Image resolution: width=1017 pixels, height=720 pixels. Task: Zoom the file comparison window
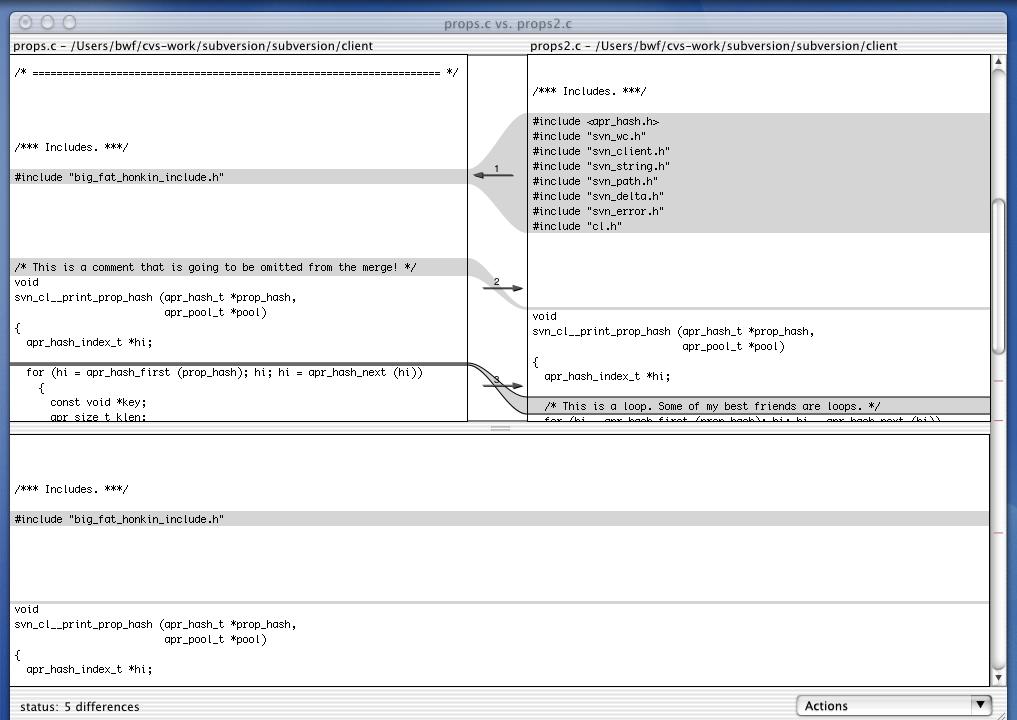[x=69, y=23]
